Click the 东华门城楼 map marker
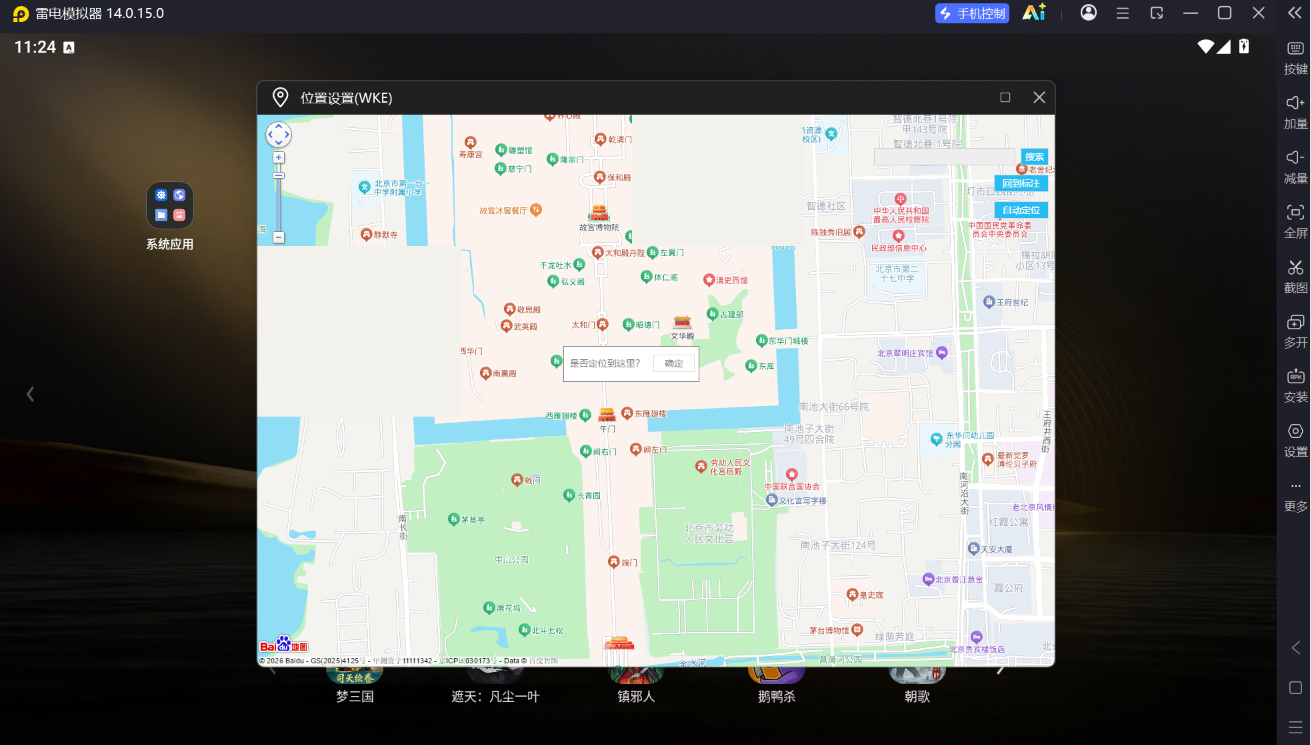This screenshot has height=745, width=1311. [x=762, y=341]
